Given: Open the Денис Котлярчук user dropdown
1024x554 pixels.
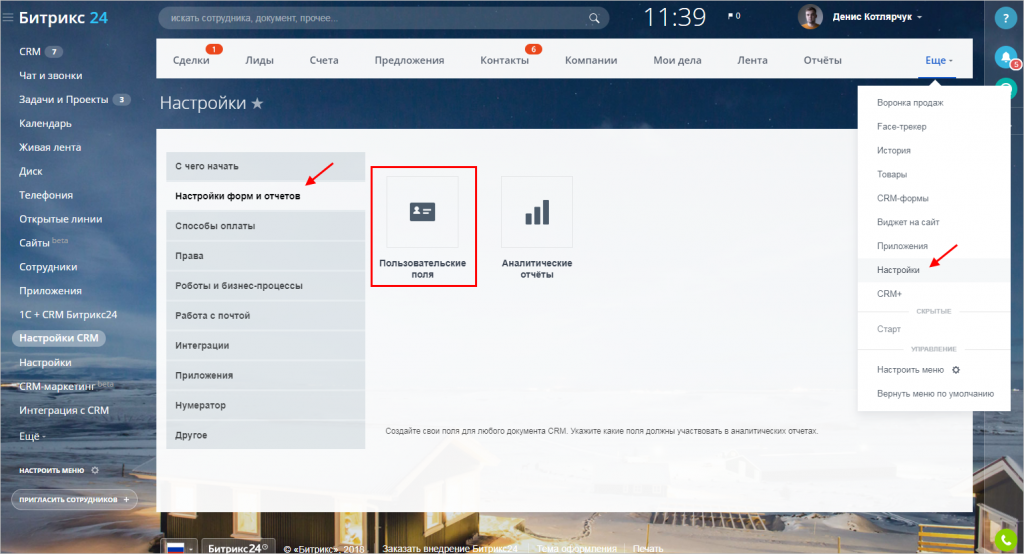Looking at the screenshot, I should click(877, 17).
